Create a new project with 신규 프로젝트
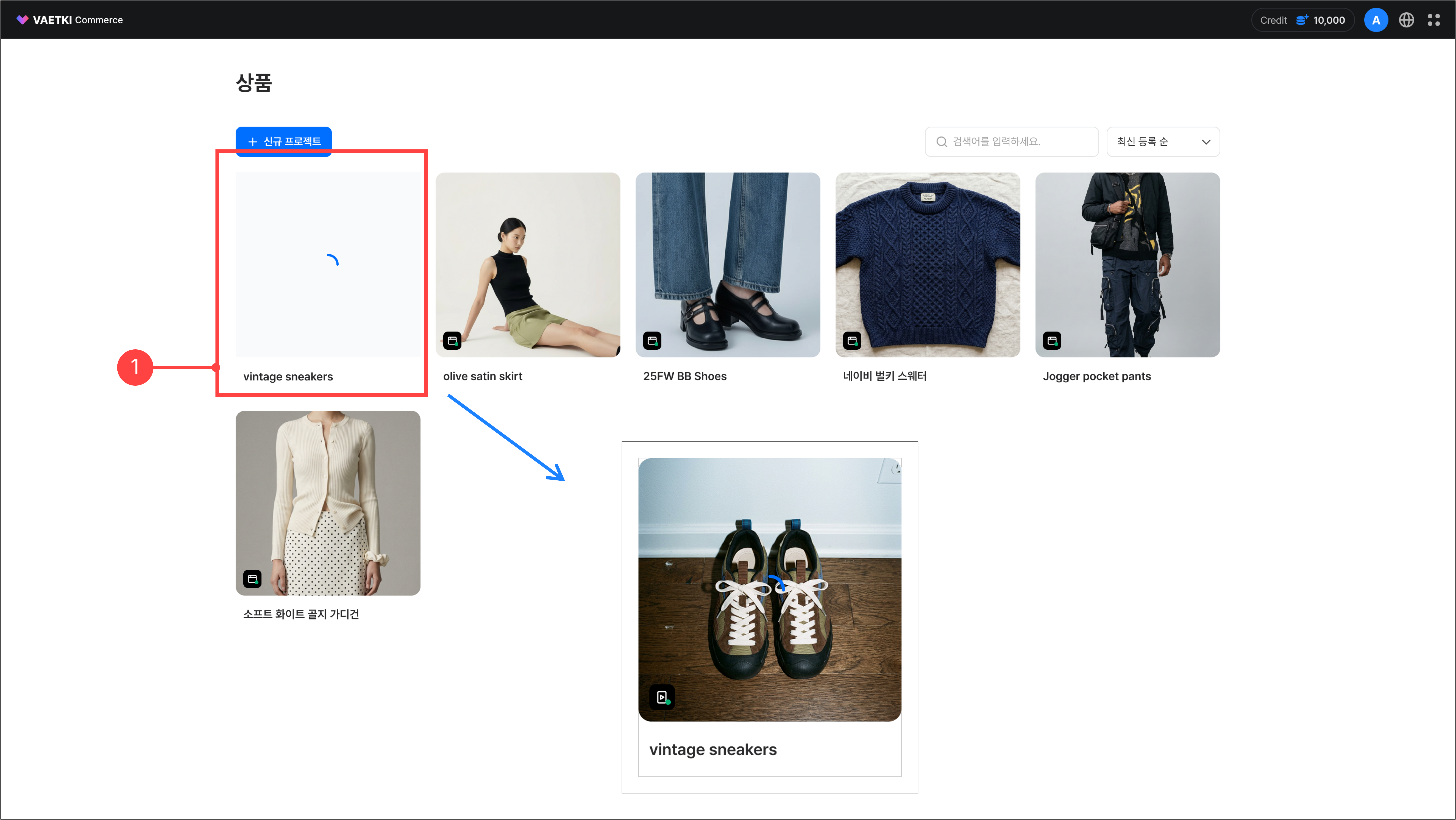 point(284,141)
